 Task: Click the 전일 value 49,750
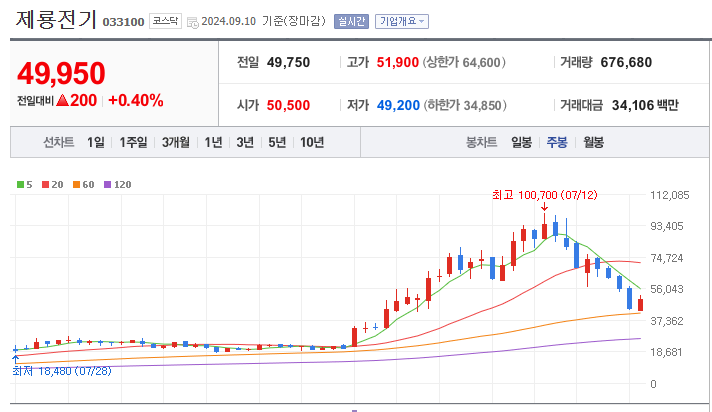288,62
